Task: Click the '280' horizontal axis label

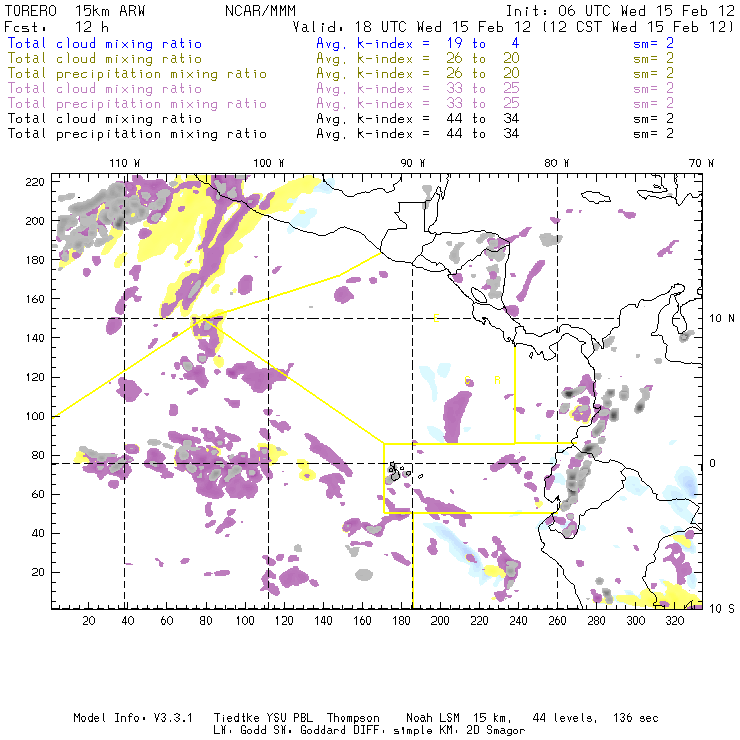Action: click(597, 621)
